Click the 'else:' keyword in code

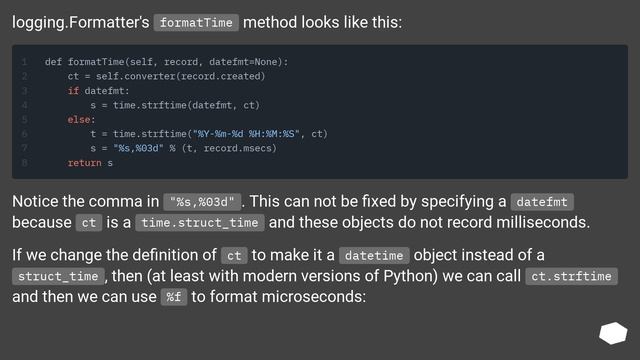81,120
